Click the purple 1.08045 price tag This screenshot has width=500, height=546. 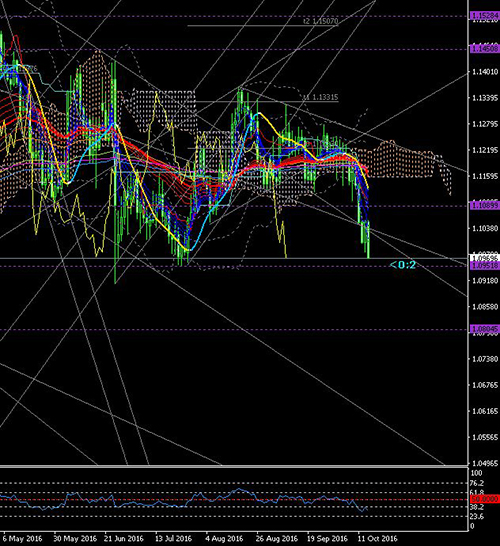[485, 329]
